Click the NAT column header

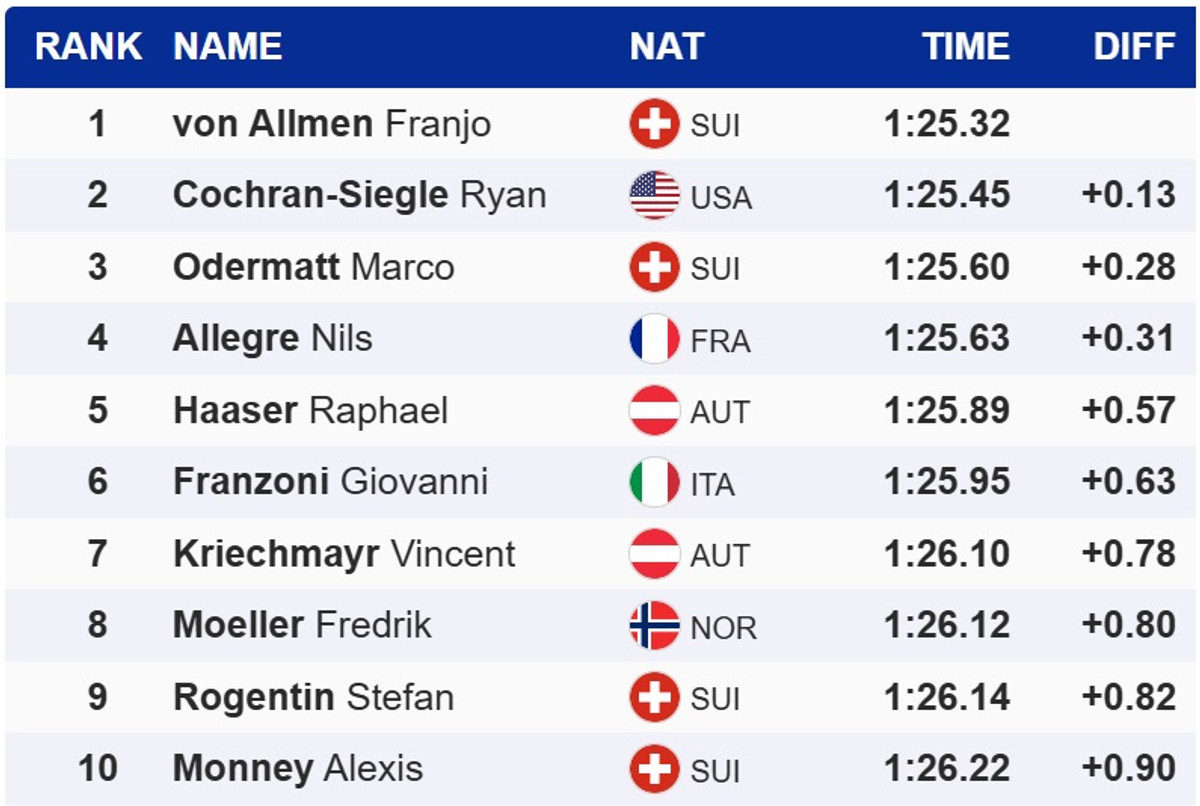tap(666, 47)
